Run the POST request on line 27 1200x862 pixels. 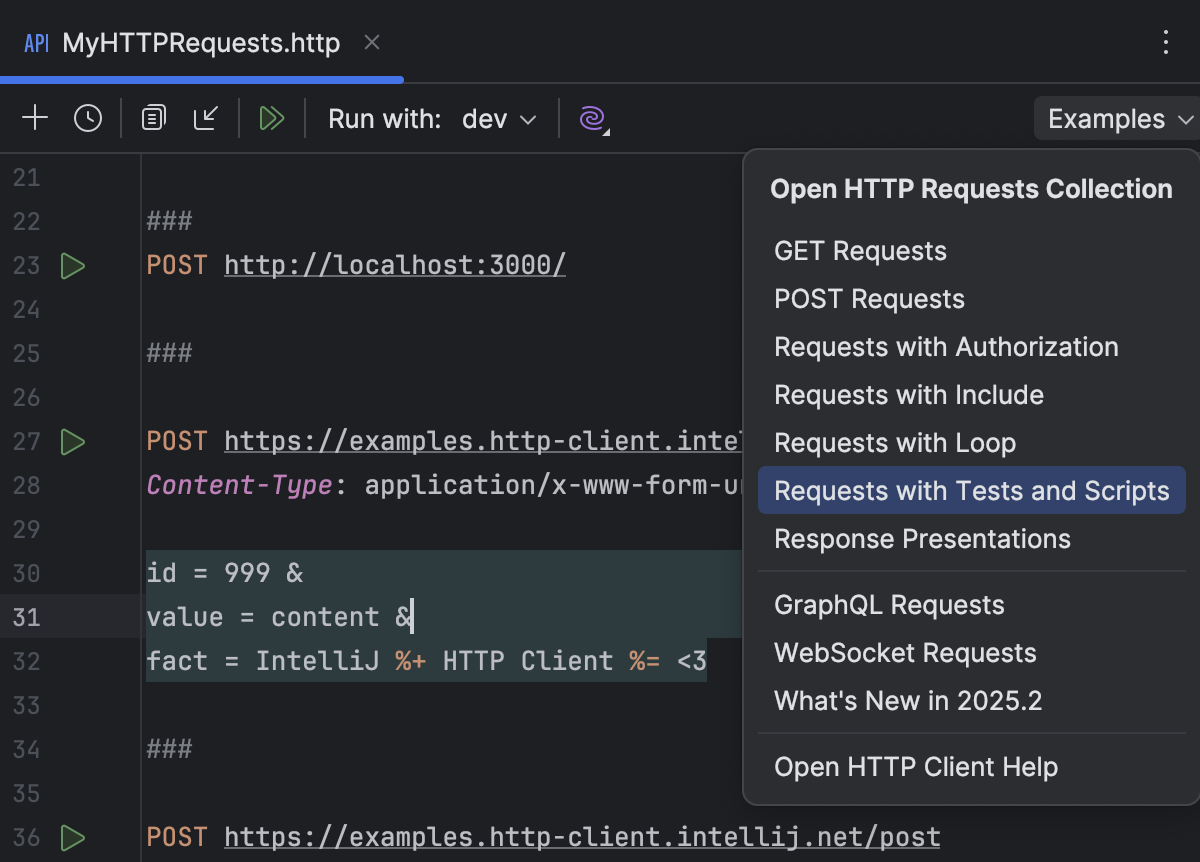[71, 441]
